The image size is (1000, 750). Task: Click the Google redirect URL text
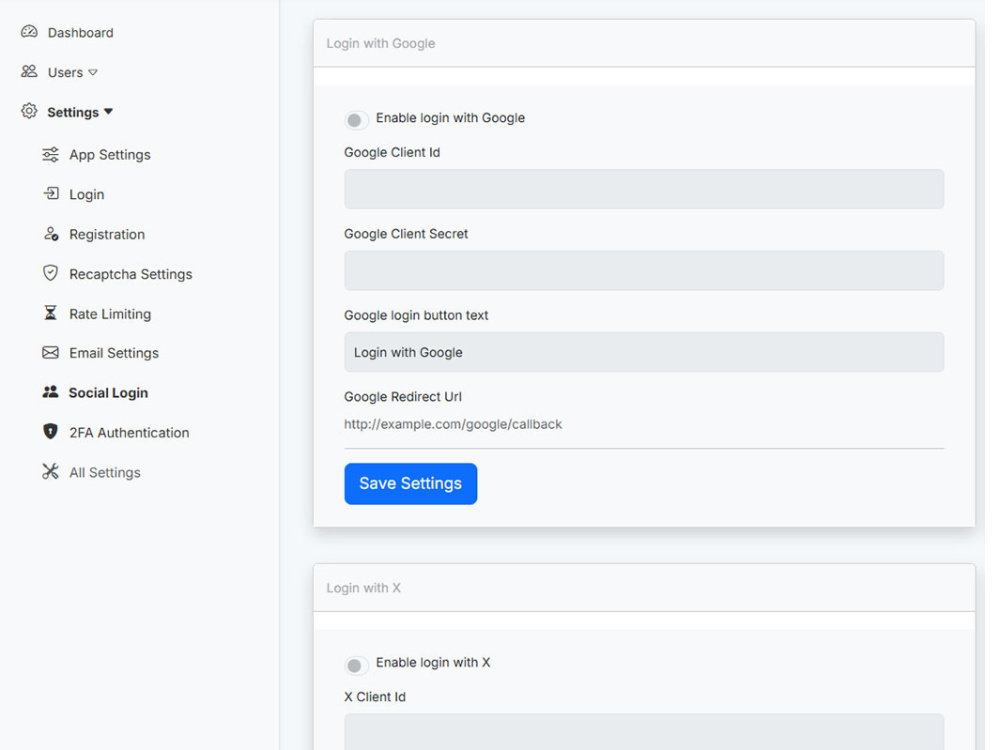tap(453, 424)
